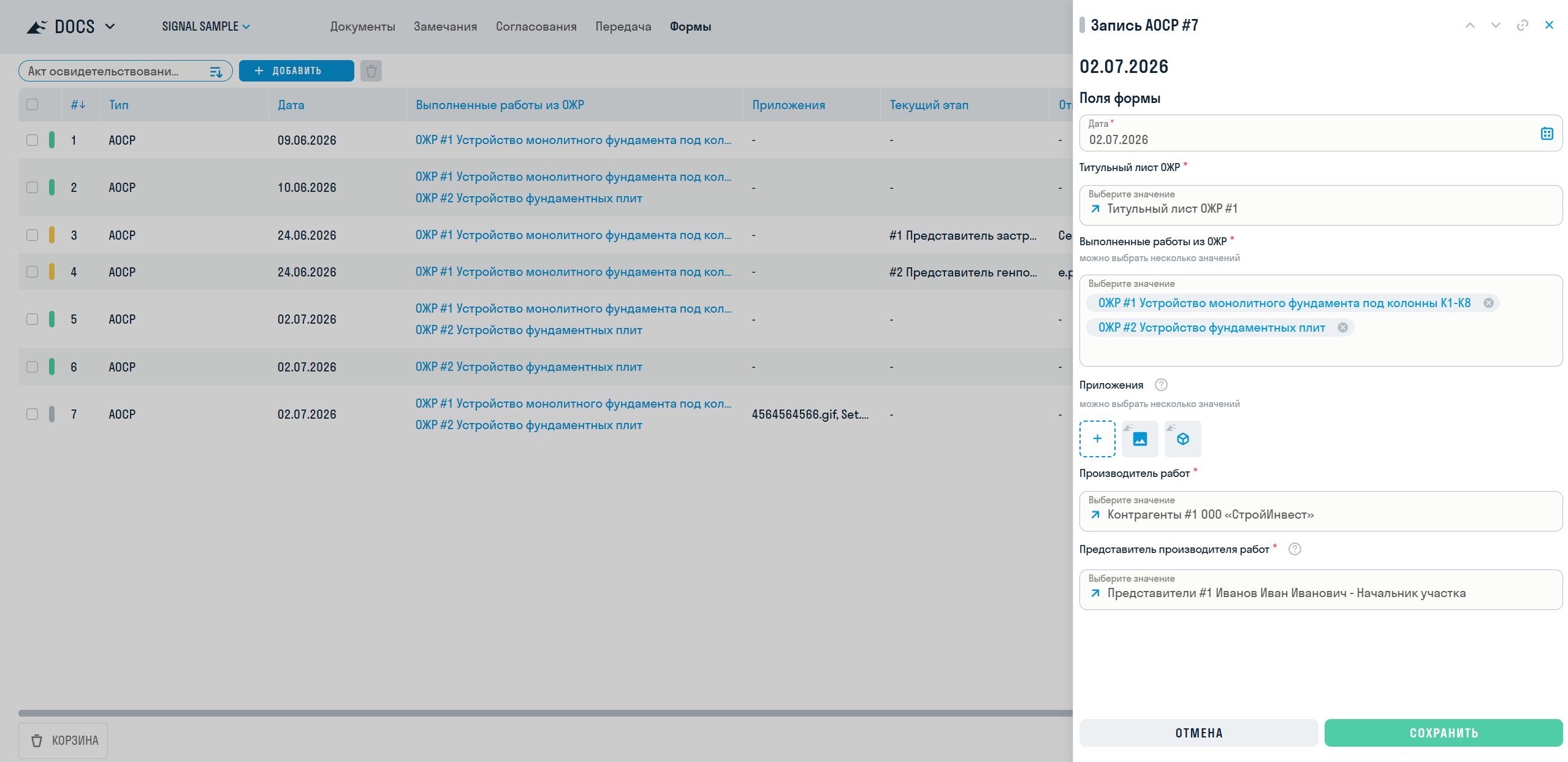
Task: Select all rows with the header checkbox
Action: click(32, 105)
